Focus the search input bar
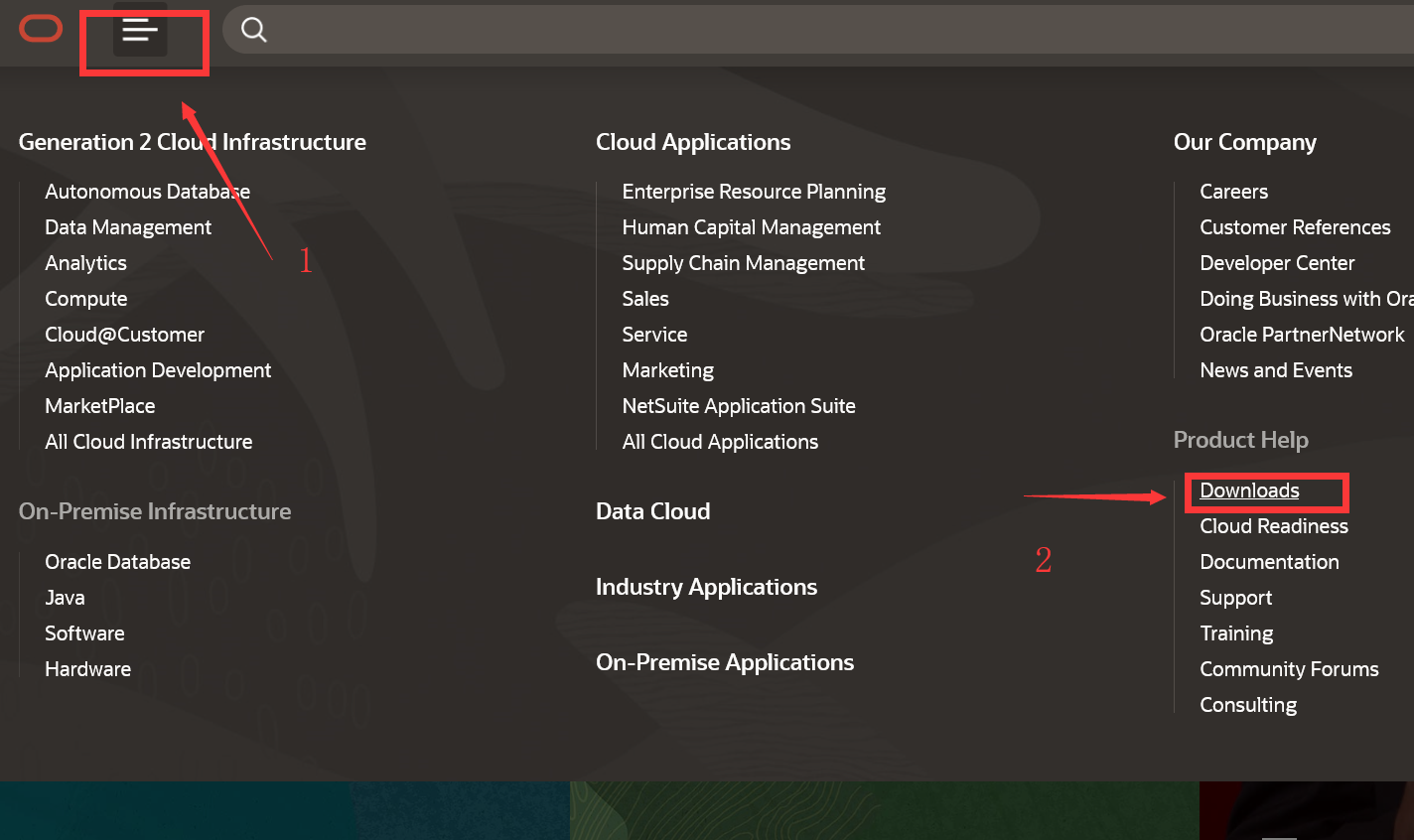Image resolution: width=1414 pixels, height=840 pixels. coord(818,30)
